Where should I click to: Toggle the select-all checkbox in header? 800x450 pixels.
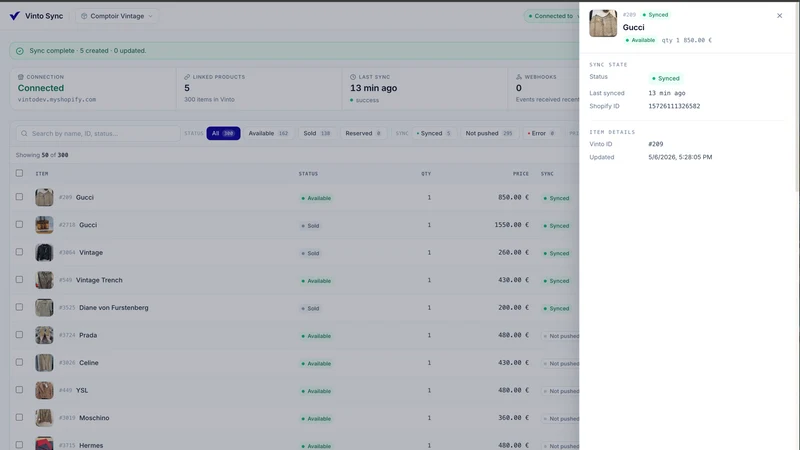(19, 173)
